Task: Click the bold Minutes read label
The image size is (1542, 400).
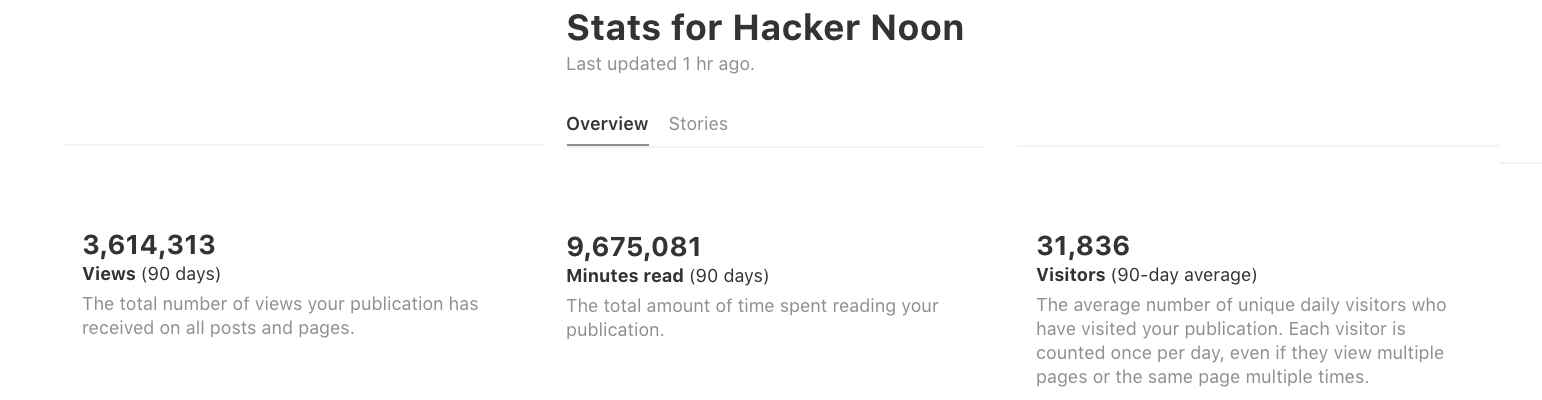Action: click(x=625, y=276)
